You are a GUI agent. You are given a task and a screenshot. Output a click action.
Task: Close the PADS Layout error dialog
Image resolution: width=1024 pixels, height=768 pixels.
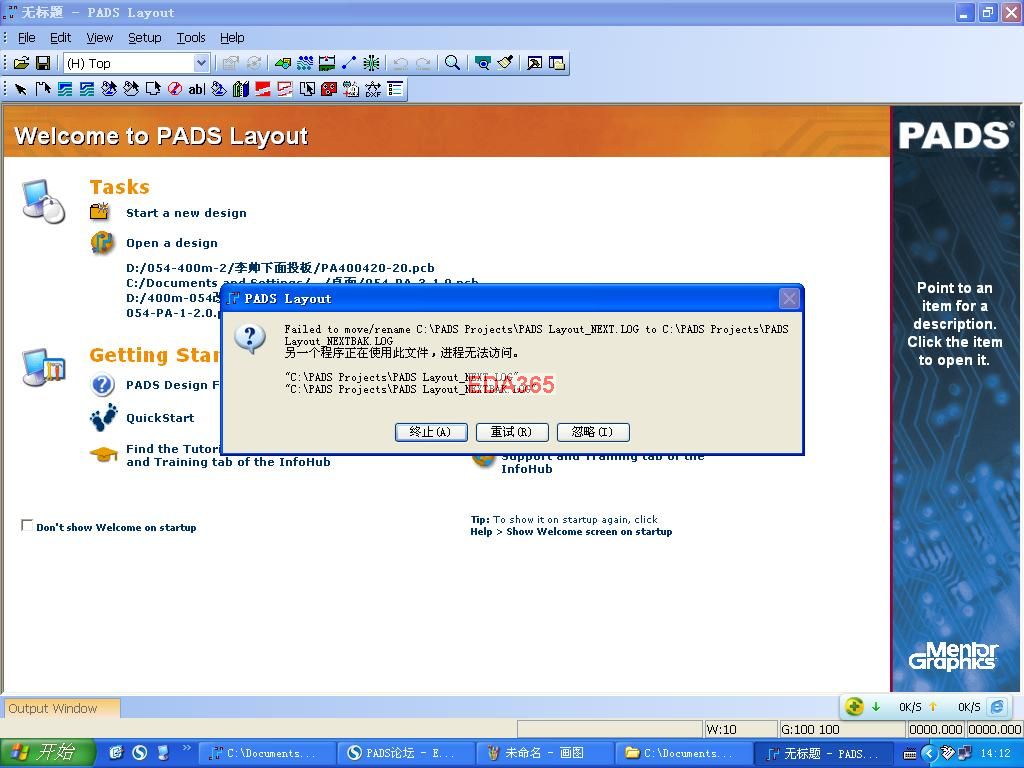789,298
